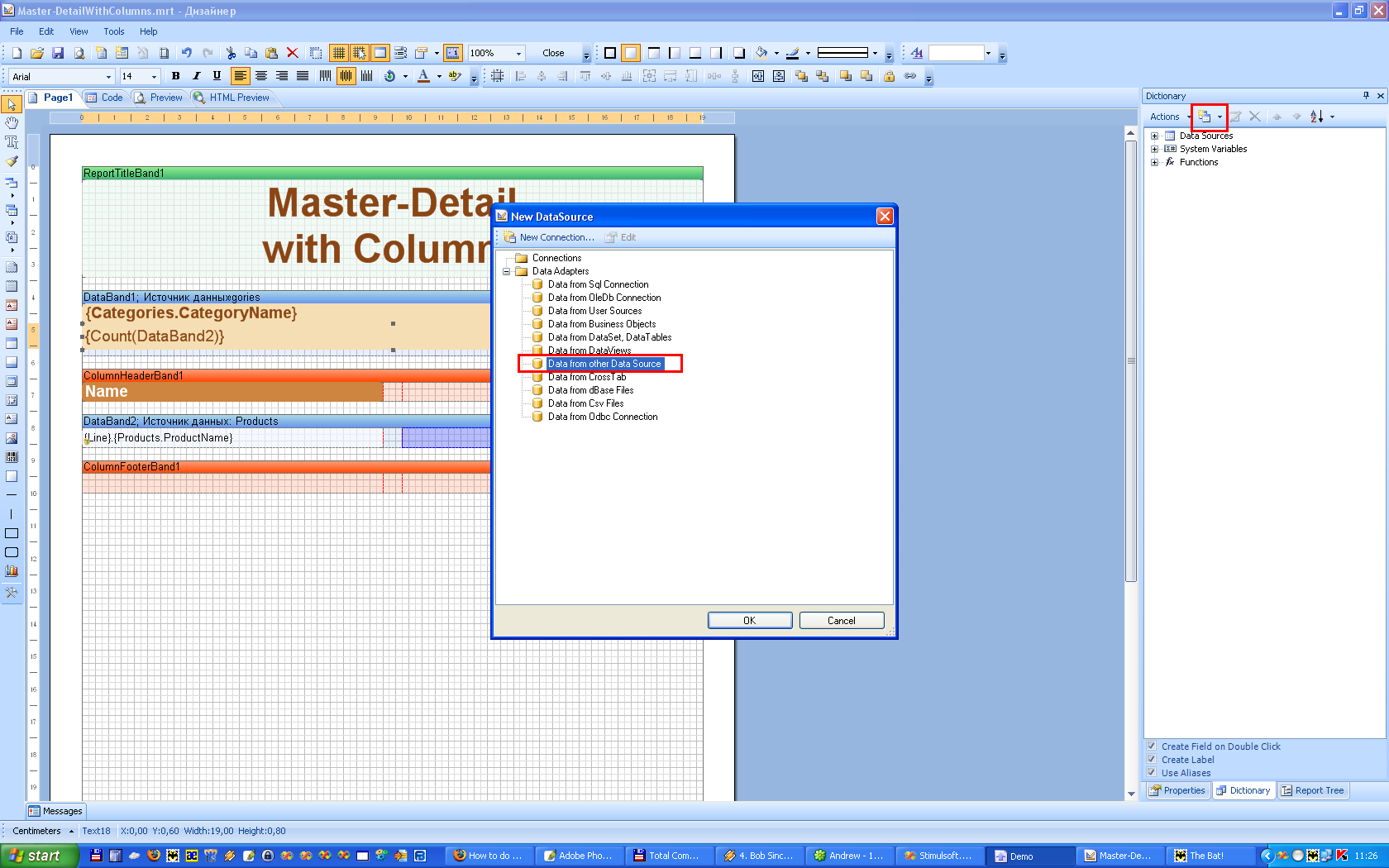Screen dimensions: 1389x868
Task: Click the New Item icon in Dictionary
Action: click(x=1205, y=117)
